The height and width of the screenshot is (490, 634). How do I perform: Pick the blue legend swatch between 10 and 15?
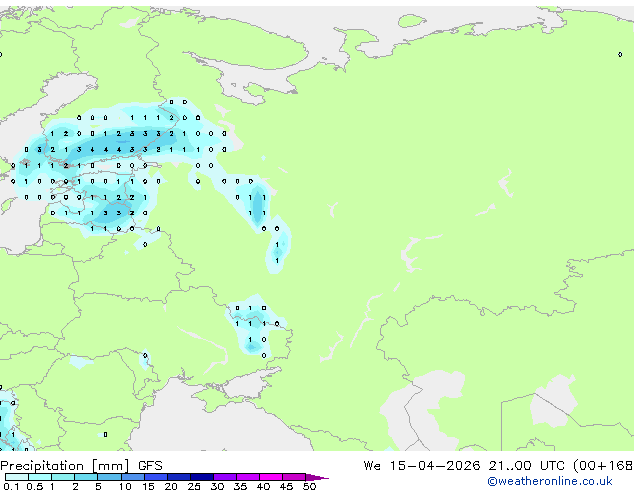(x=132, y=477)
